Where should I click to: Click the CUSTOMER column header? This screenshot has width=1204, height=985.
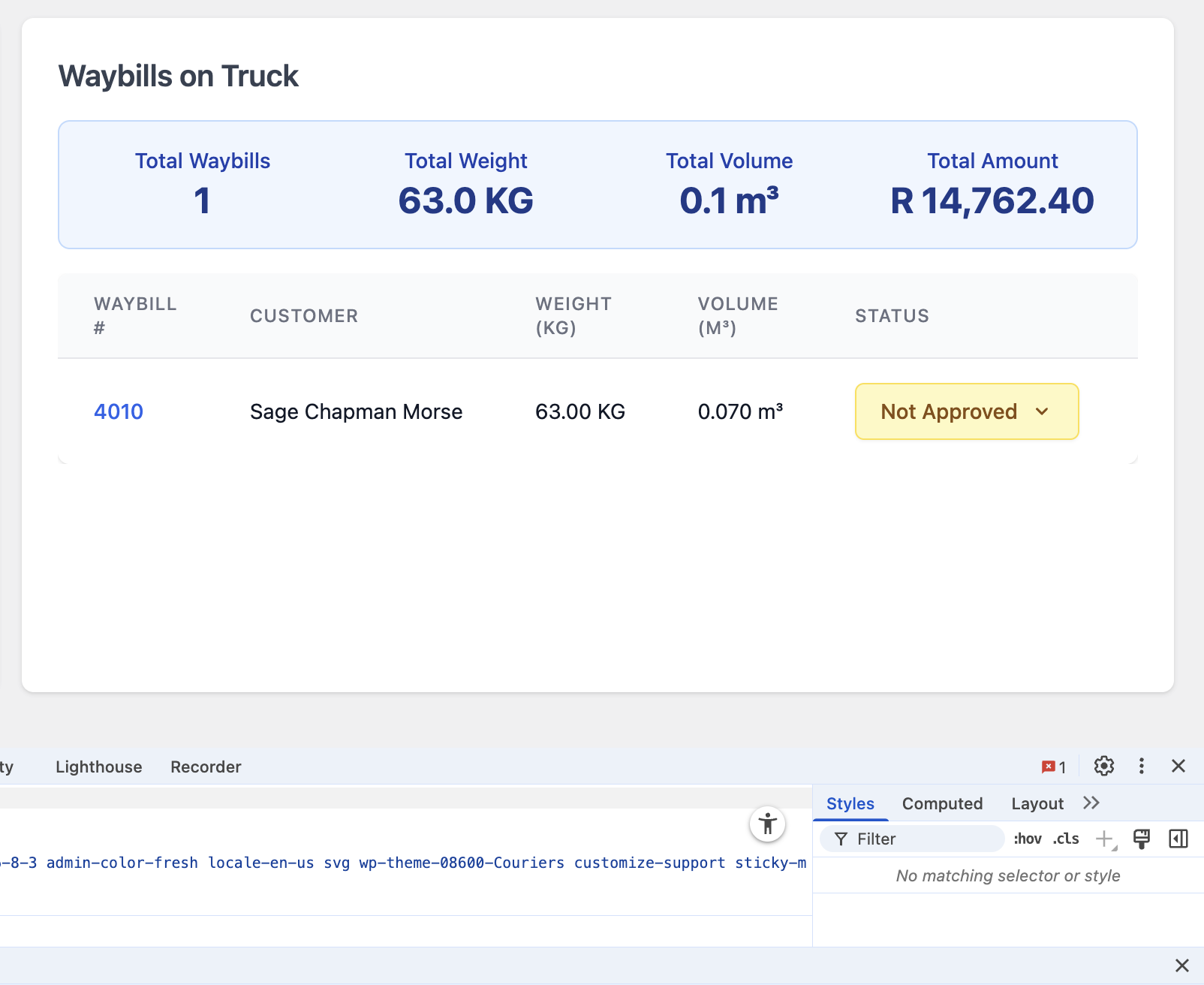point(304,316)
